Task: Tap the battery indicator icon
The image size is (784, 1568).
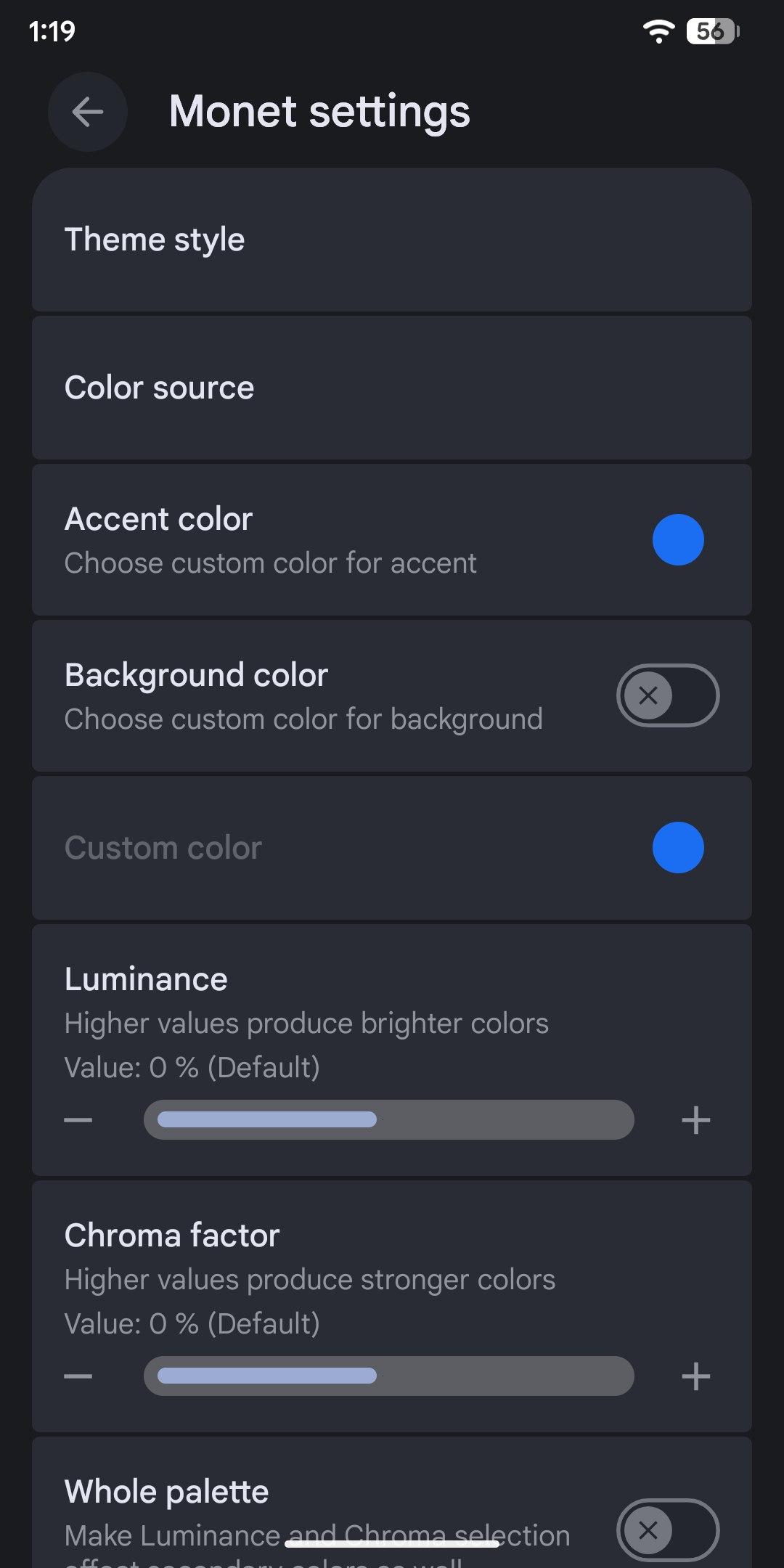Action: [712, 31]
